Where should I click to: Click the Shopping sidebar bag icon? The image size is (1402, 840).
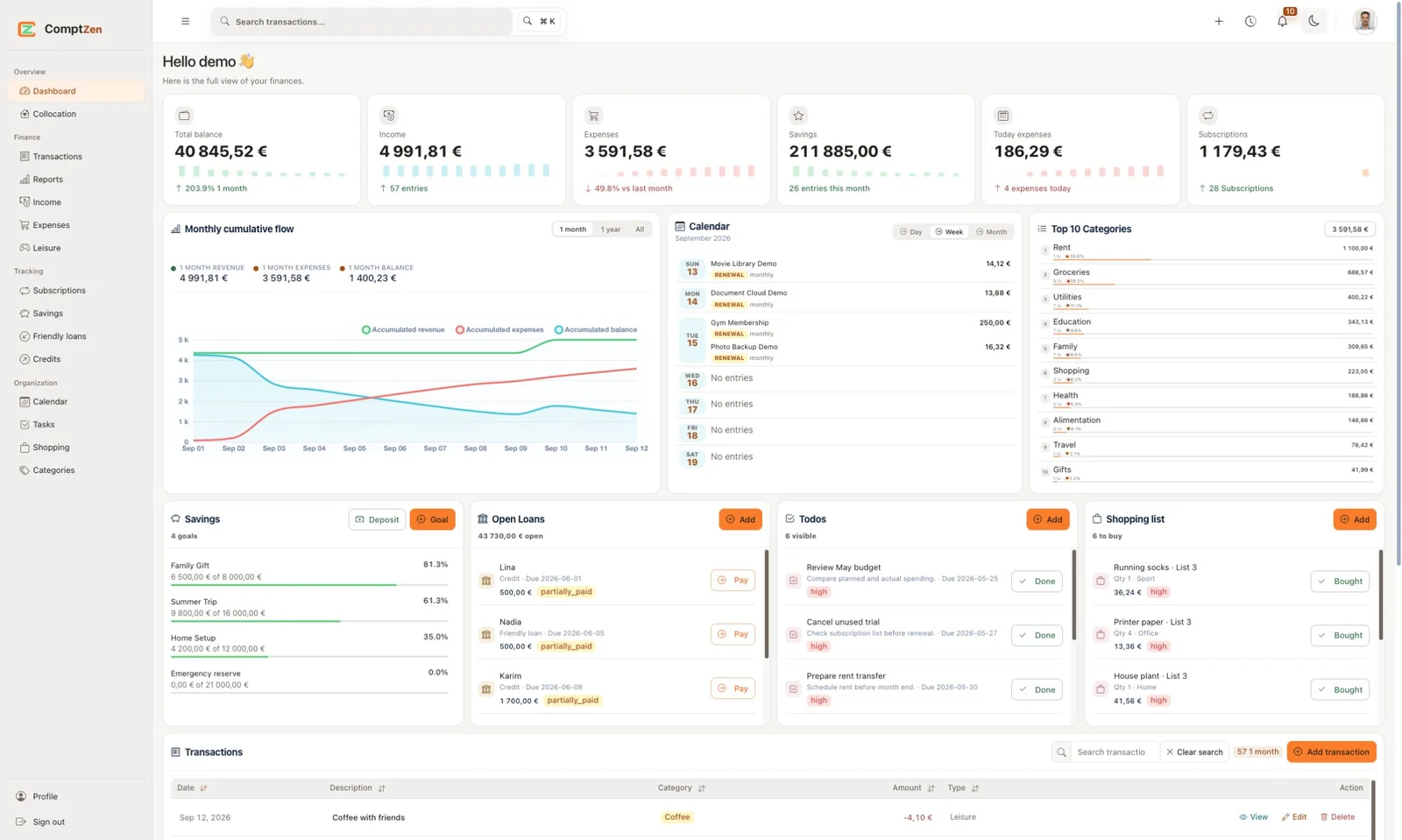[x=25, y=448]
